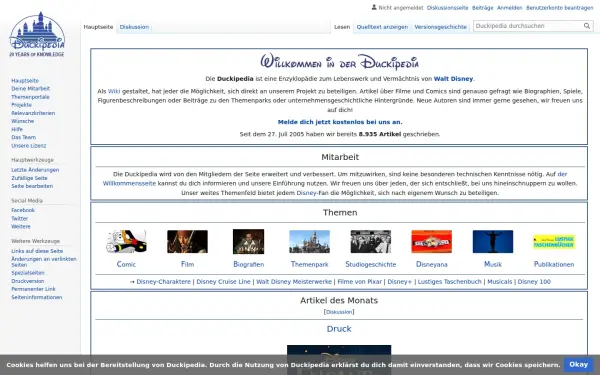The height and width of the screenshot is (375, 600).
Task: Open the Diskussionsseite link at top
Action: [x=447, y=8]
